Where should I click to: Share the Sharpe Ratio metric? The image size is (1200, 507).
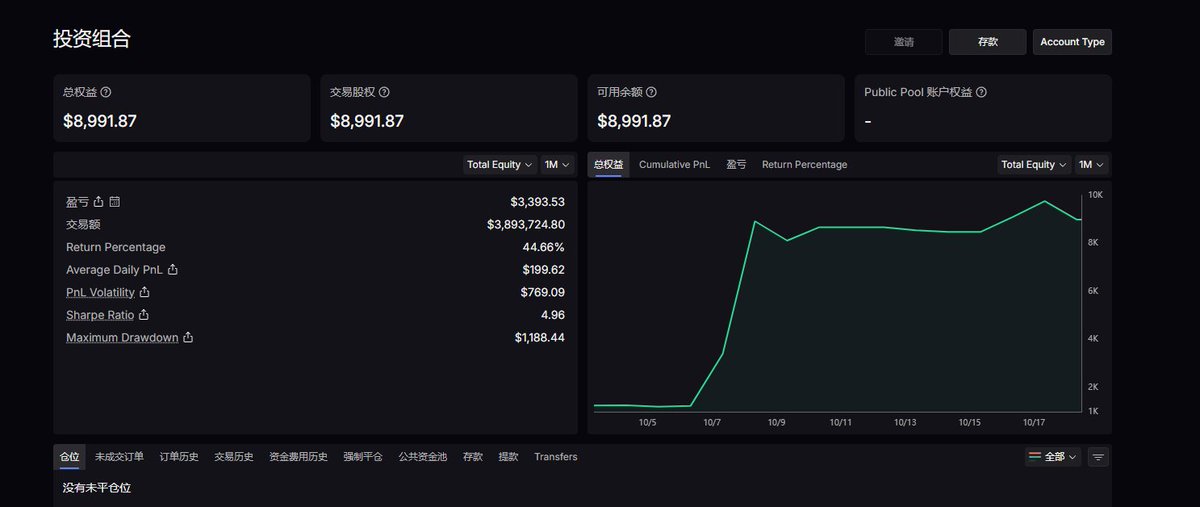[144, 315]
